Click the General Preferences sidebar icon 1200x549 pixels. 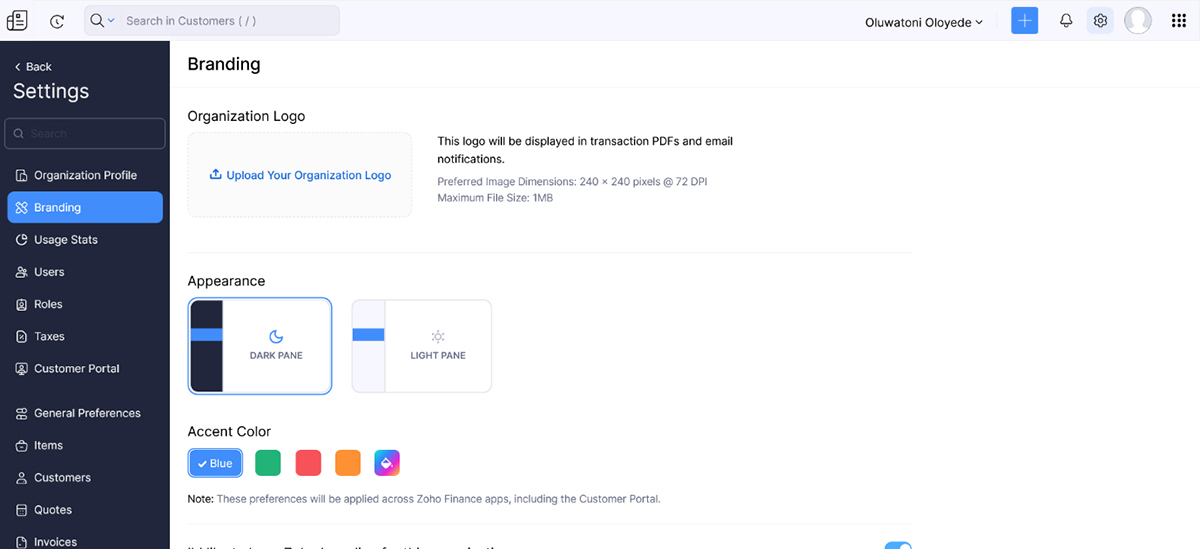(22, 413)
